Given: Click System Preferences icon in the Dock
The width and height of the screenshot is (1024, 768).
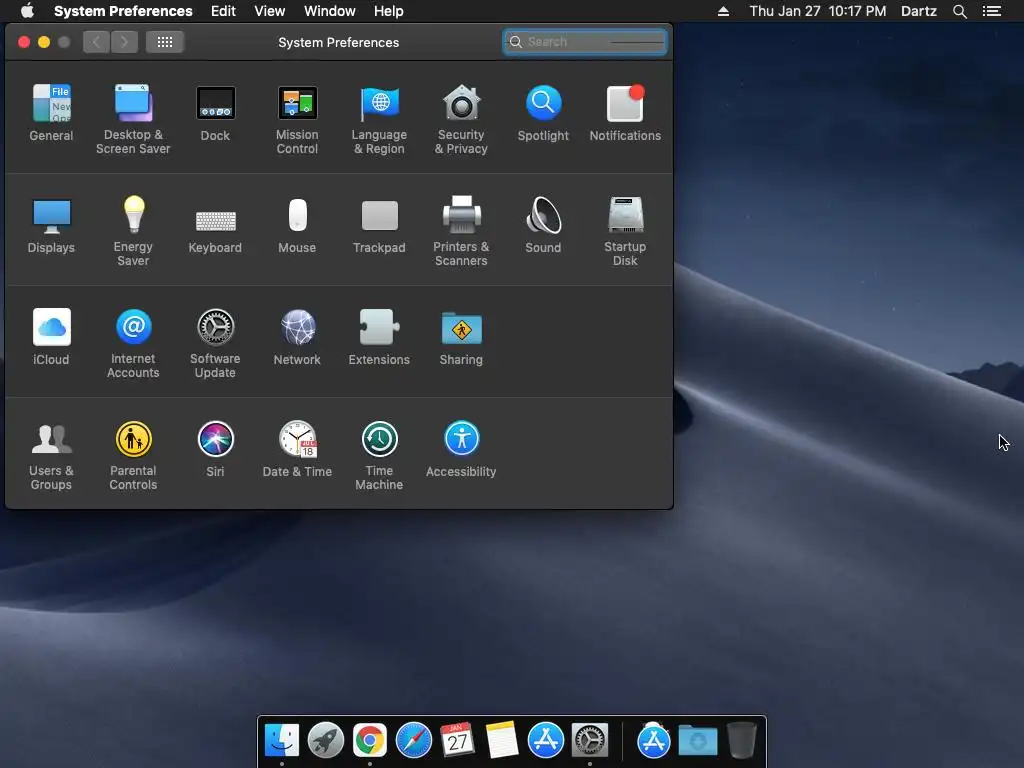Looking at the screenshot, I should [x=590, y=741].
